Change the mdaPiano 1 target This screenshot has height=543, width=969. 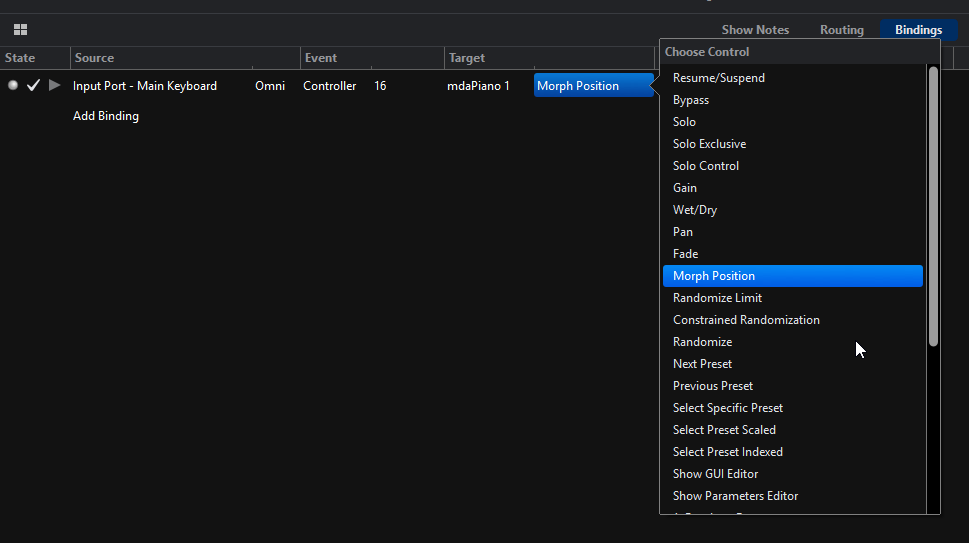tap(478, 86)
